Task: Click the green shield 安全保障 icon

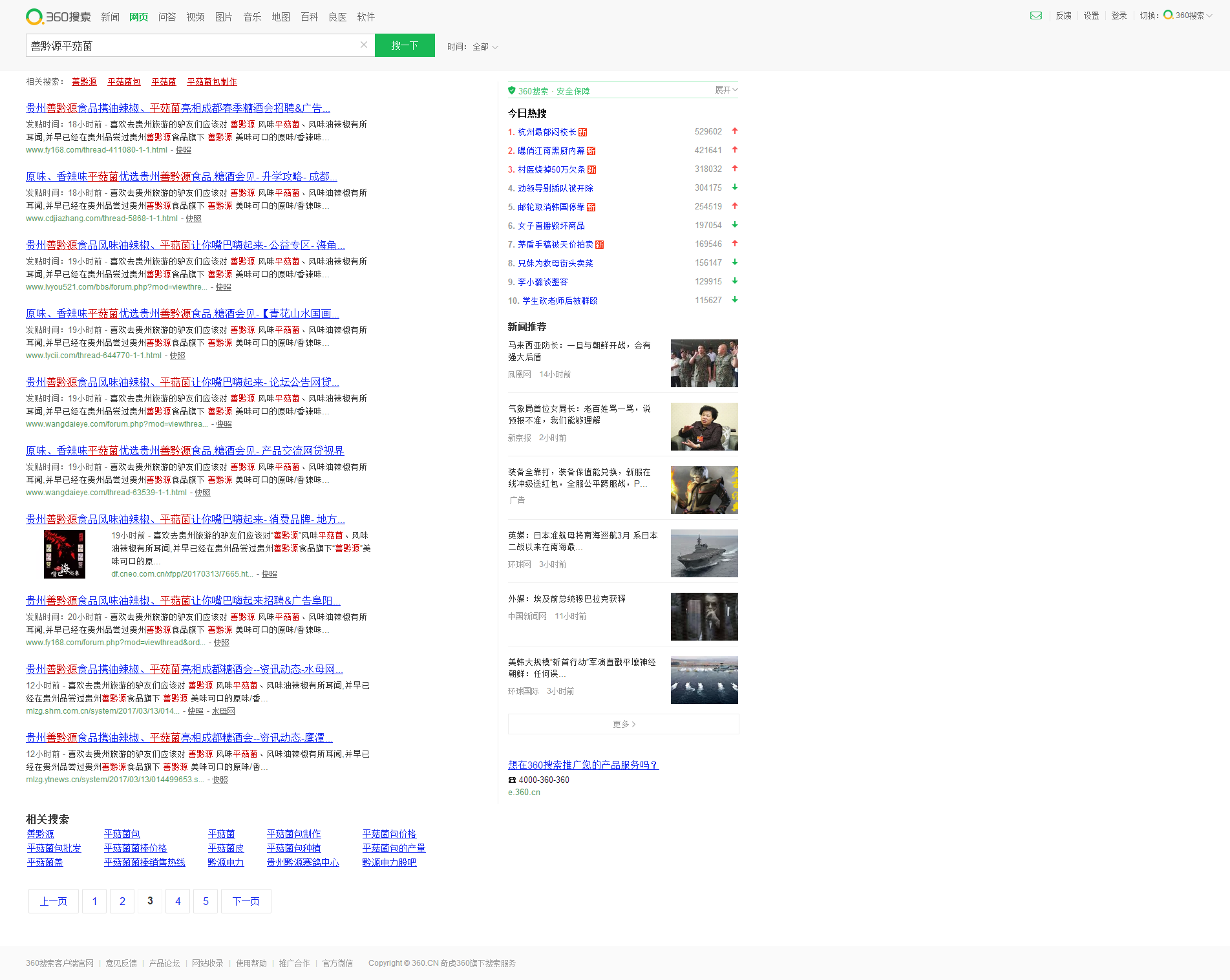Action: click(x=512, y=91)
